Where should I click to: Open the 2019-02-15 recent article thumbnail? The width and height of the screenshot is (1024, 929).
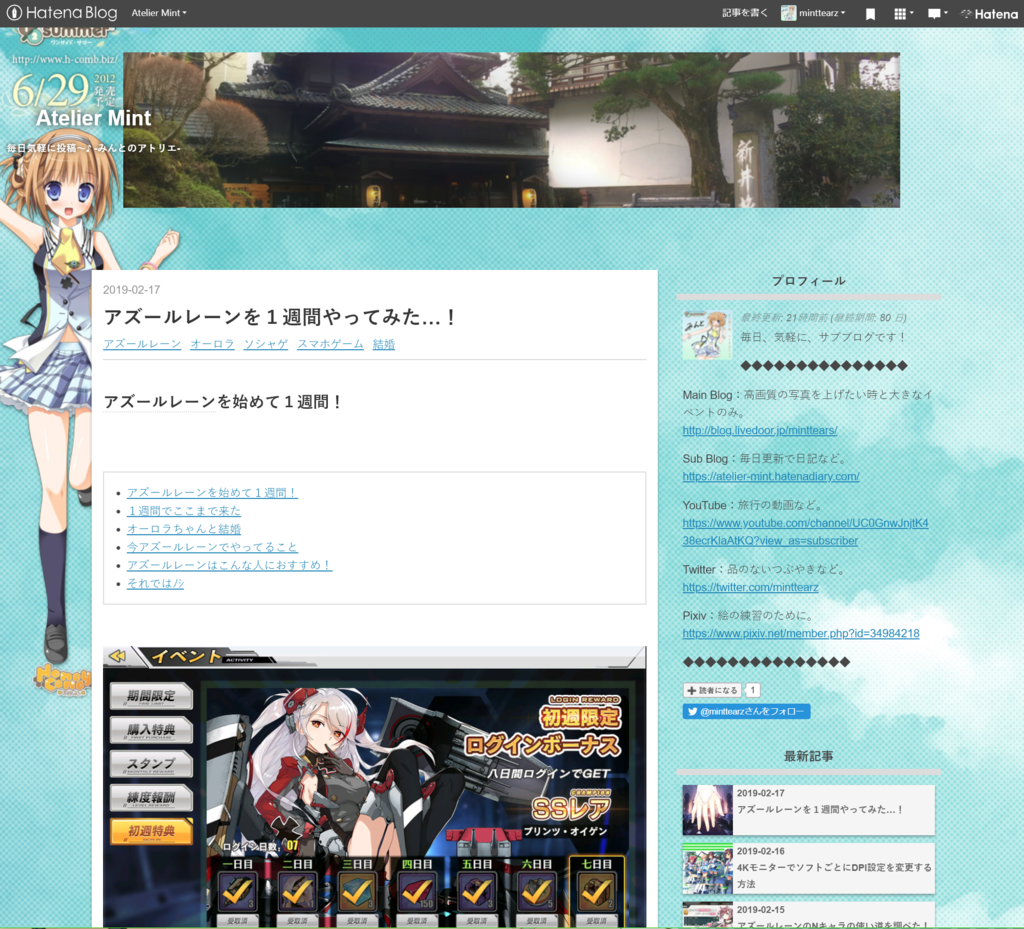(x=707, y=915)
